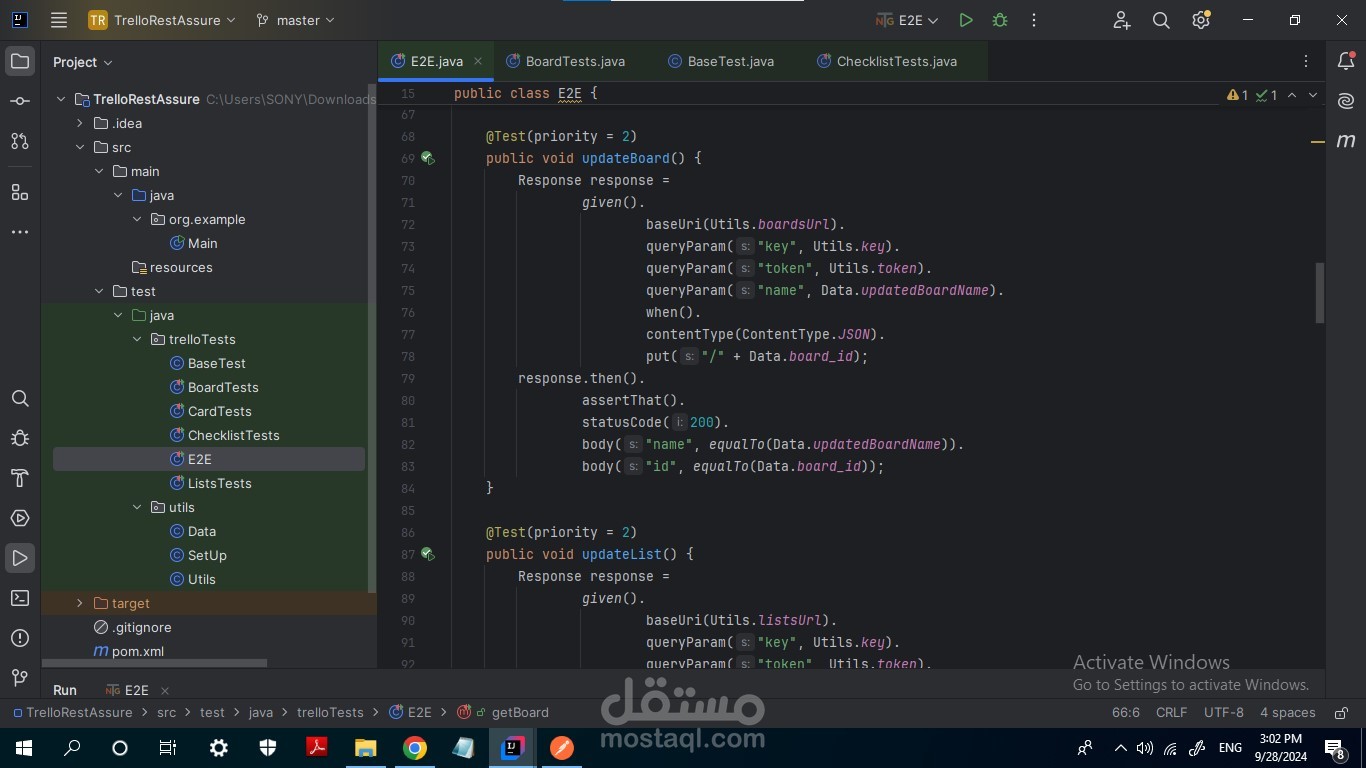Click UTF-8 encoding in status bar
This screenshot has width=1366, height=768.
[x=1224, y=713]
